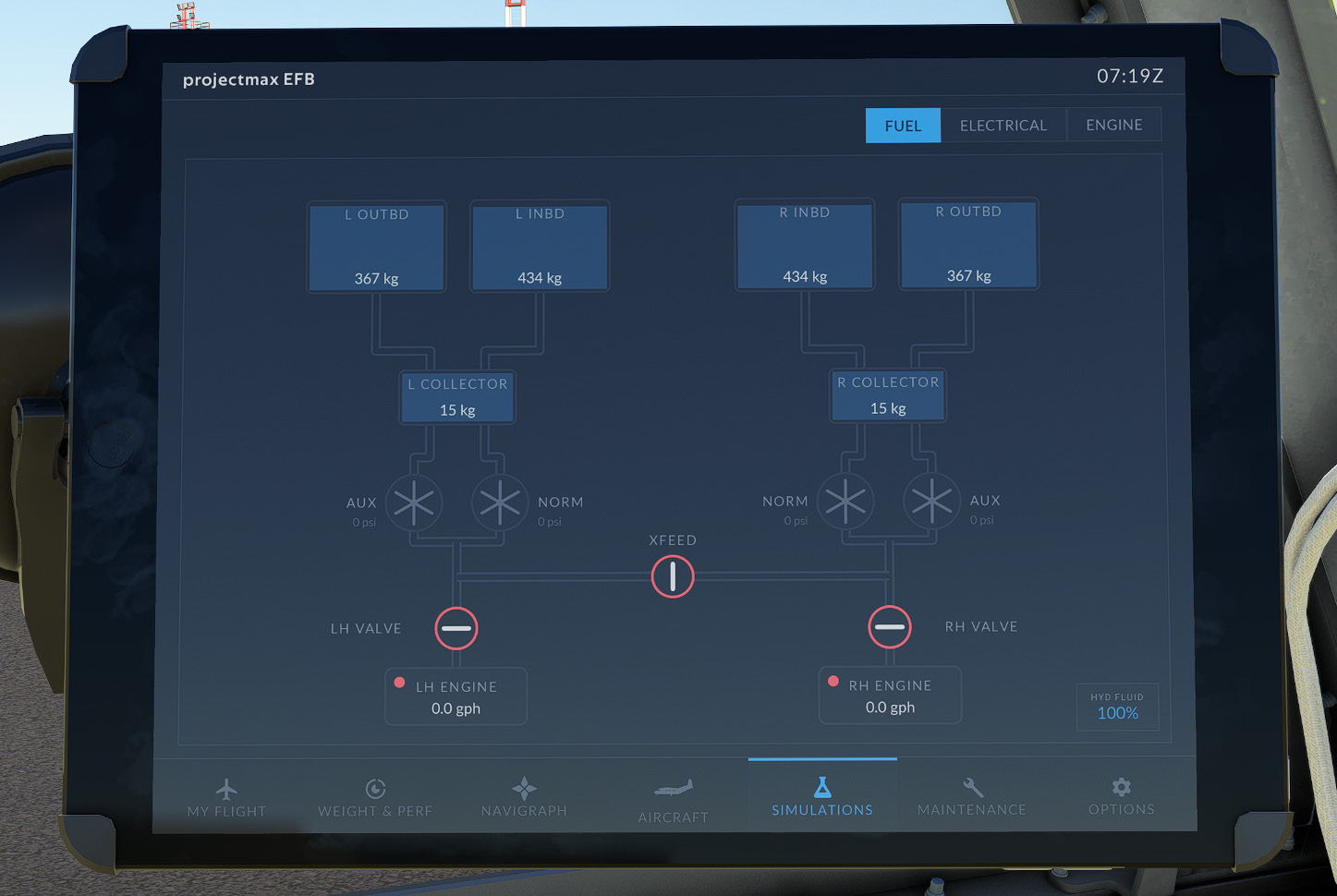Screen dimensions: 1337x896
Task: Click the left AUX pump label
Action: coord(361,503)
